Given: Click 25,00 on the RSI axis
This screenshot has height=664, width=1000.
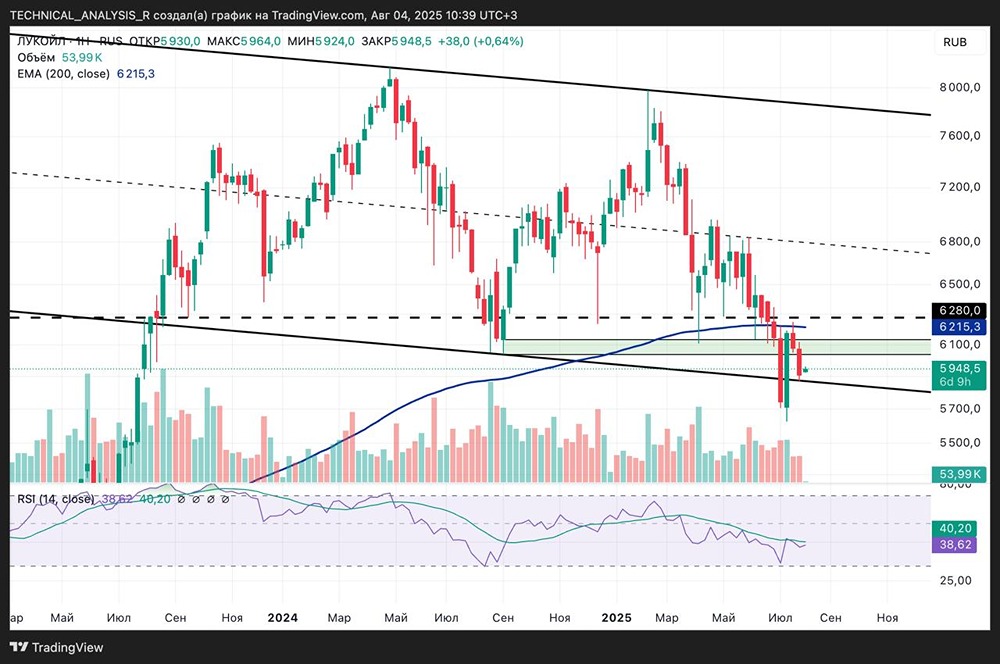Looking at the screenshot, I should click(955, 580).
